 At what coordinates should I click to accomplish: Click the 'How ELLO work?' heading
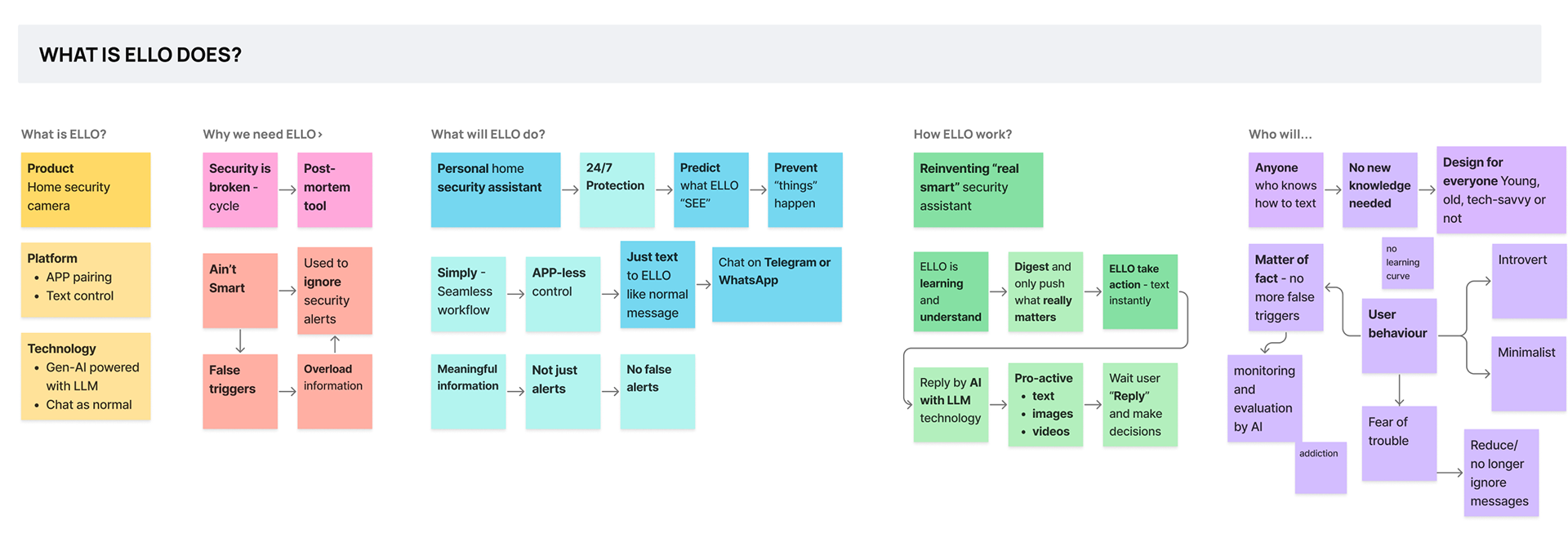[x=962, y=134]
